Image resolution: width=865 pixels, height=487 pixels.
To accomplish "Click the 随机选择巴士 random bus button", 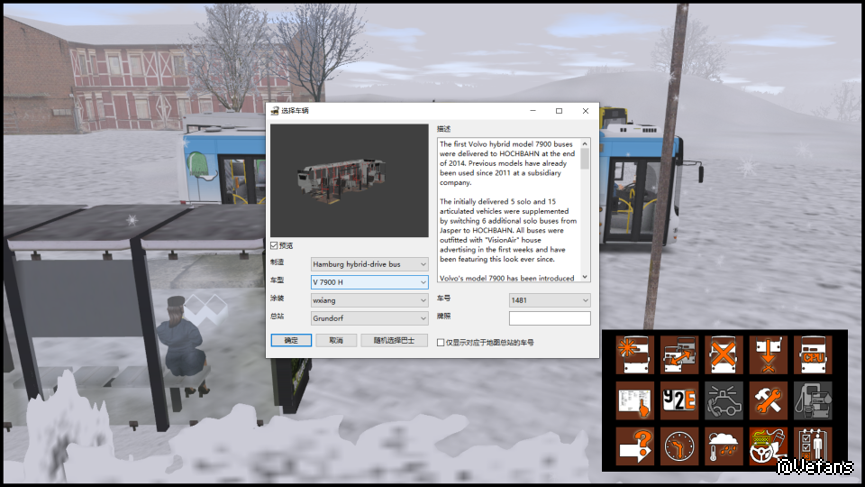I will point(394,341).
